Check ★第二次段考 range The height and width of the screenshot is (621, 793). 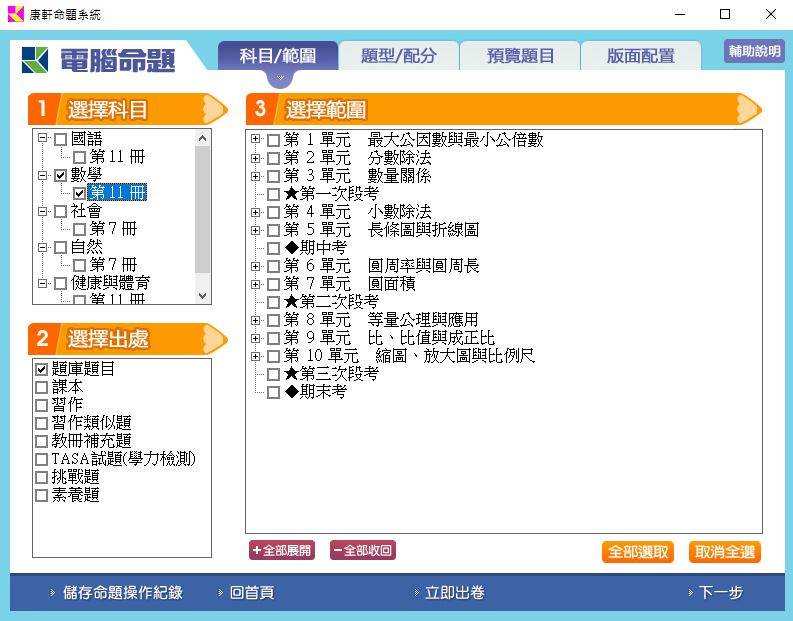273,302
